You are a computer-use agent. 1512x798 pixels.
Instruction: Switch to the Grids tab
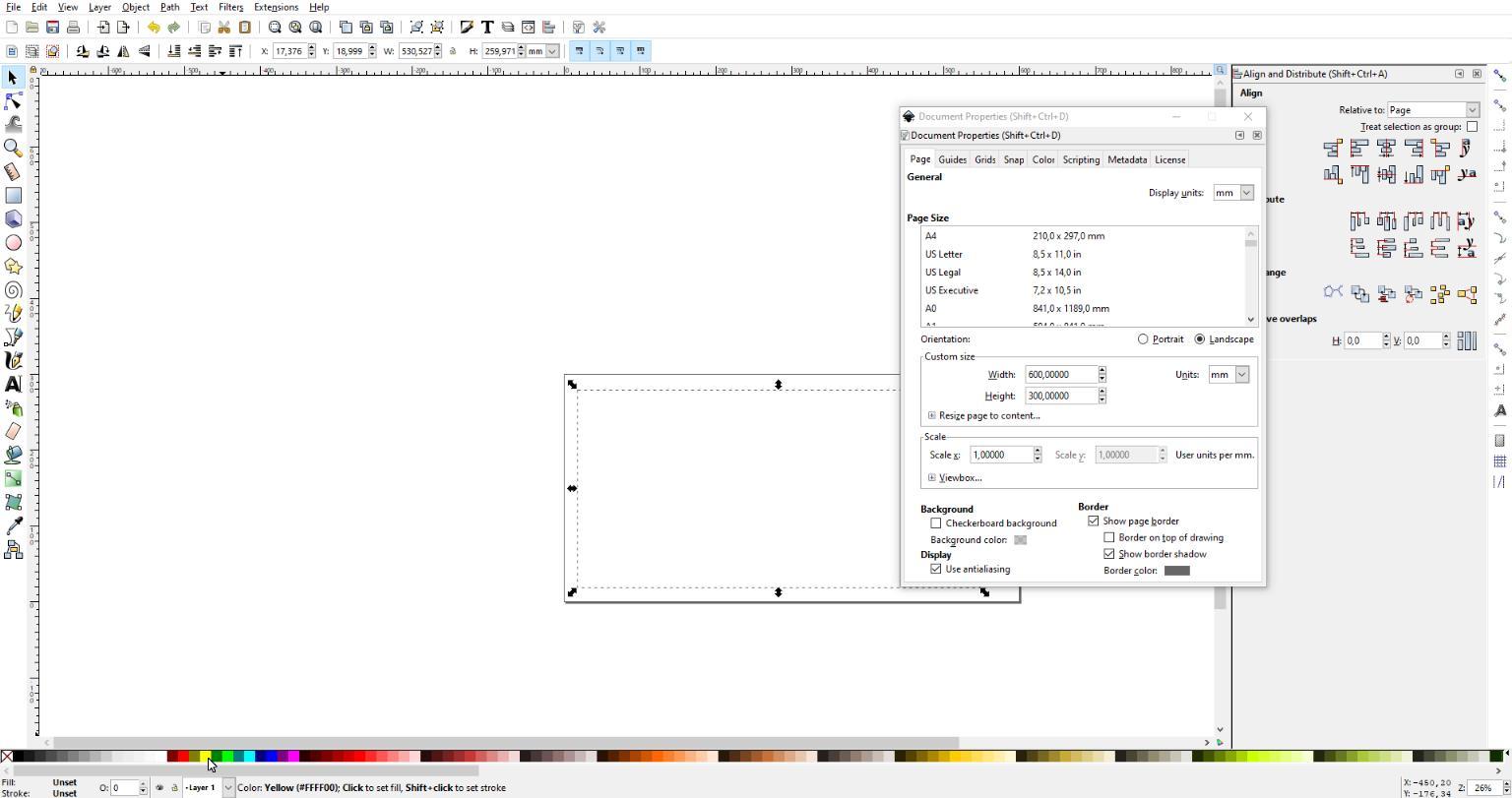click(x=985, y=159)
